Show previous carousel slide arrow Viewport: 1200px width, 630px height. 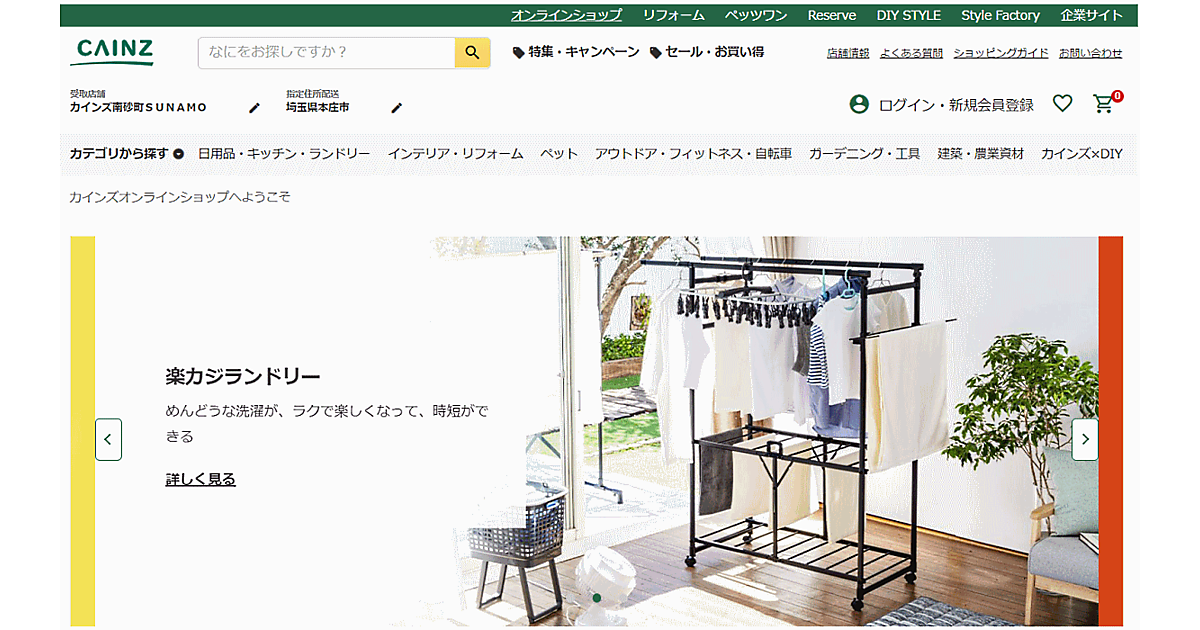point(108,439)
